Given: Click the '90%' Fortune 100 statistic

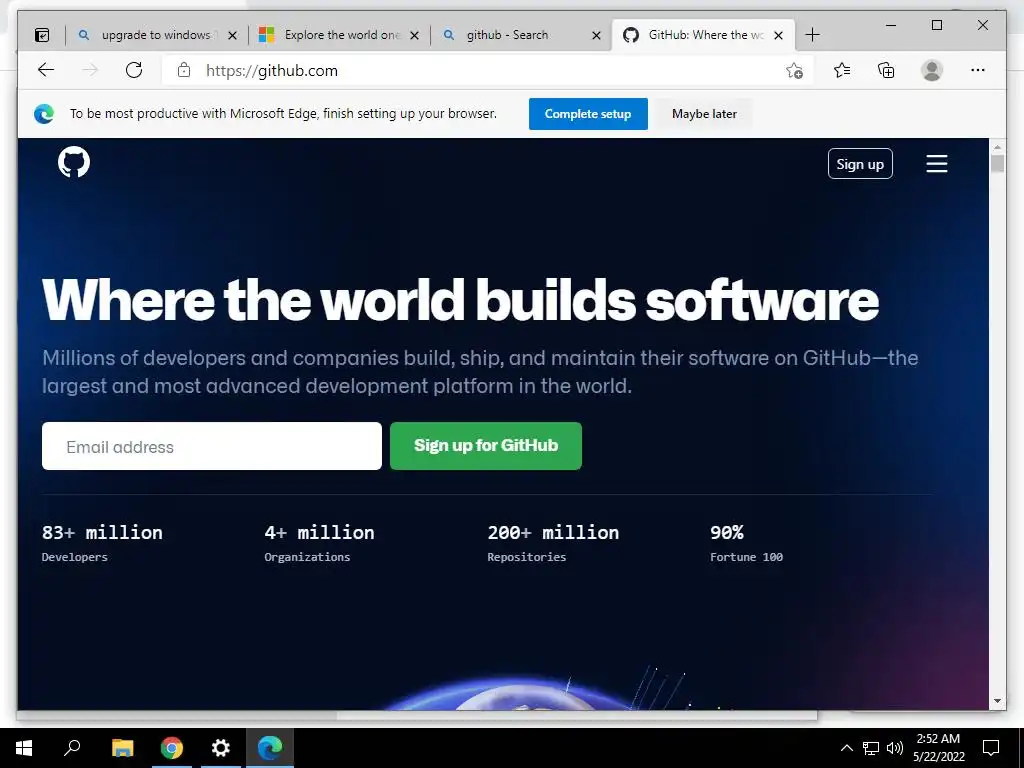Looking at the screenshot, I should click(x=727, y=532).
